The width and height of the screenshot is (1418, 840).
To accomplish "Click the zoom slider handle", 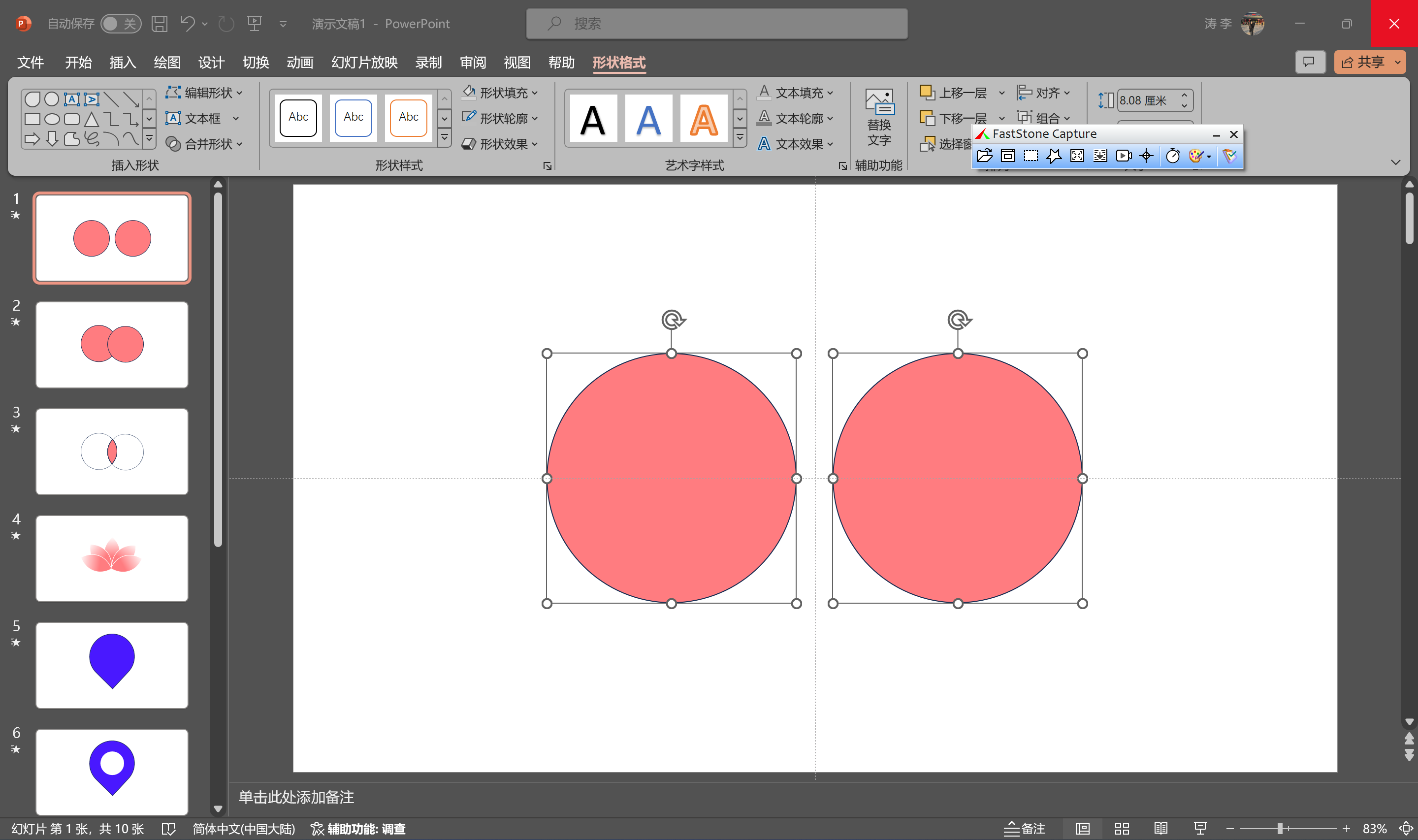I will tap(1280, 829).
